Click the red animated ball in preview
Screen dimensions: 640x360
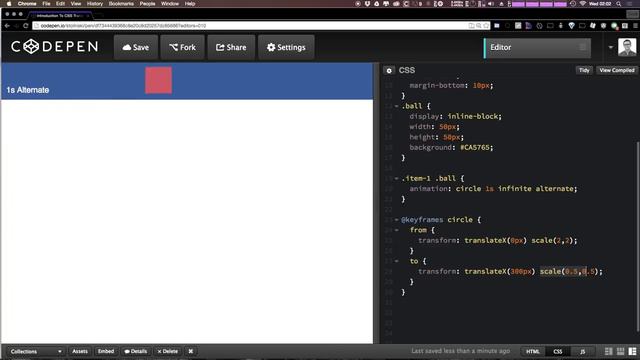pos(158,80)
